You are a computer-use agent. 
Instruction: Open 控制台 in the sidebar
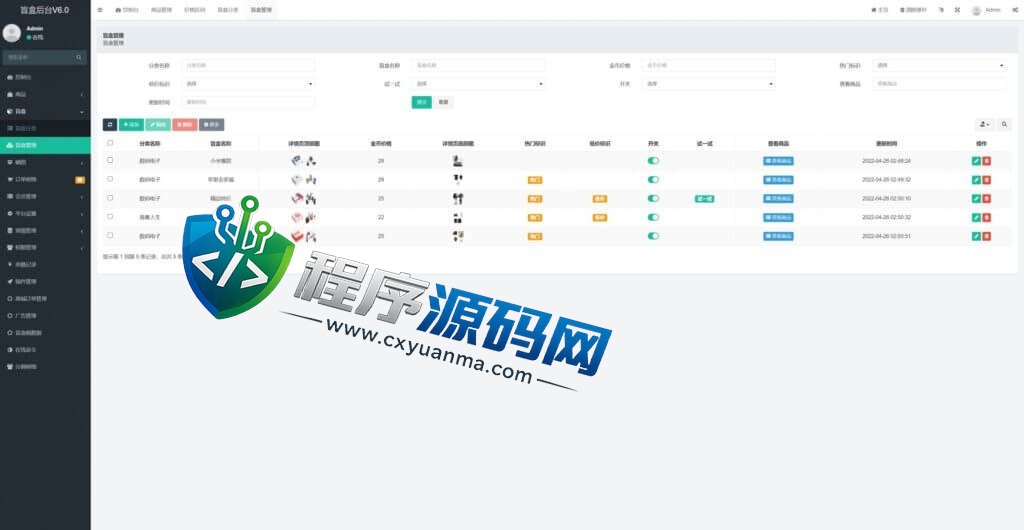tap(45, 77)
